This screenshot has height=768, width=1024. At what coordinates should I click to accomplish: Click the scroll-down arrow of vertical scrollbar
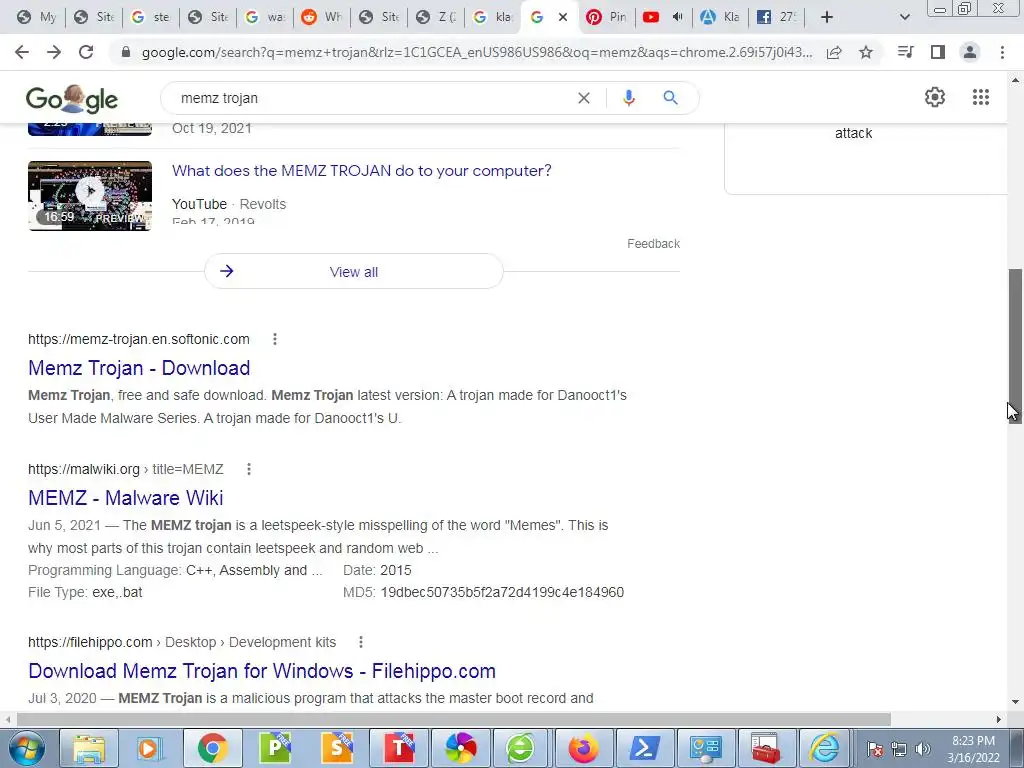pos(1015,702)
